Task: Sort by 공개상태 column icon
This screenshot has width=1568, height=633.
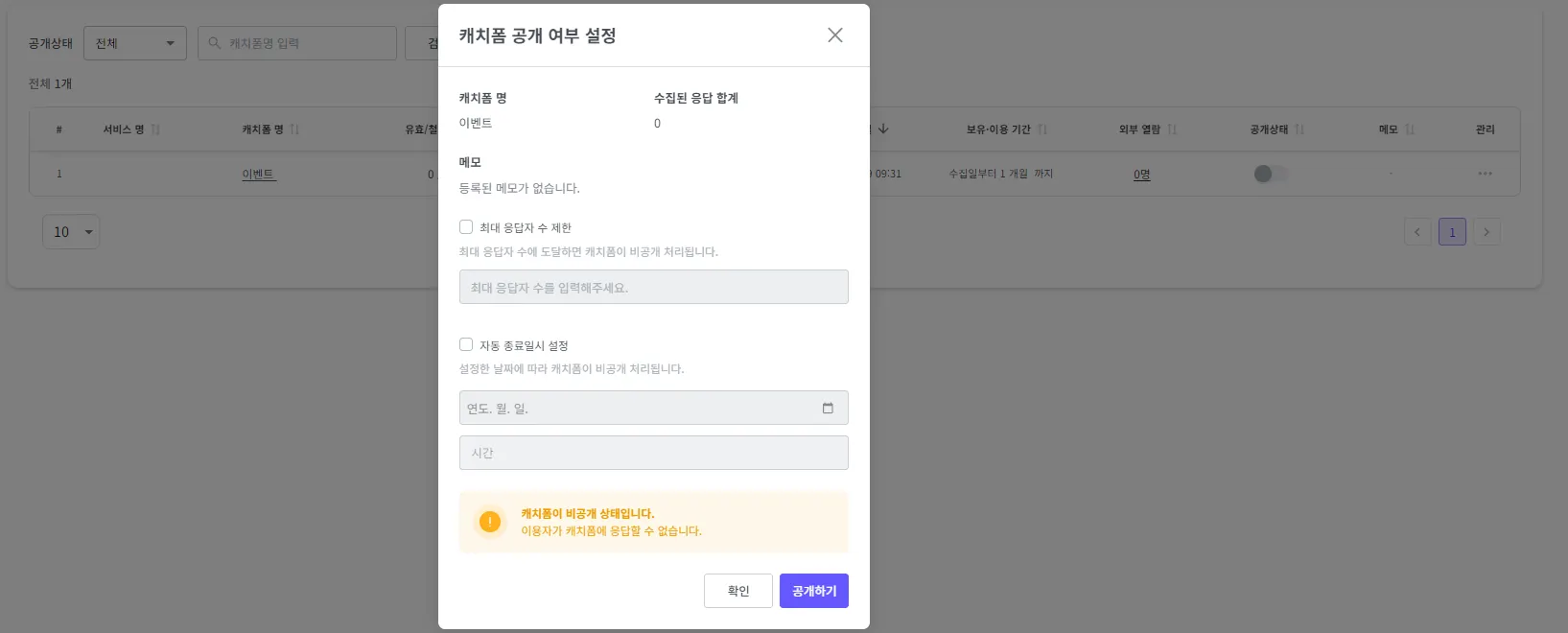Action: [x=1299, y=129]
